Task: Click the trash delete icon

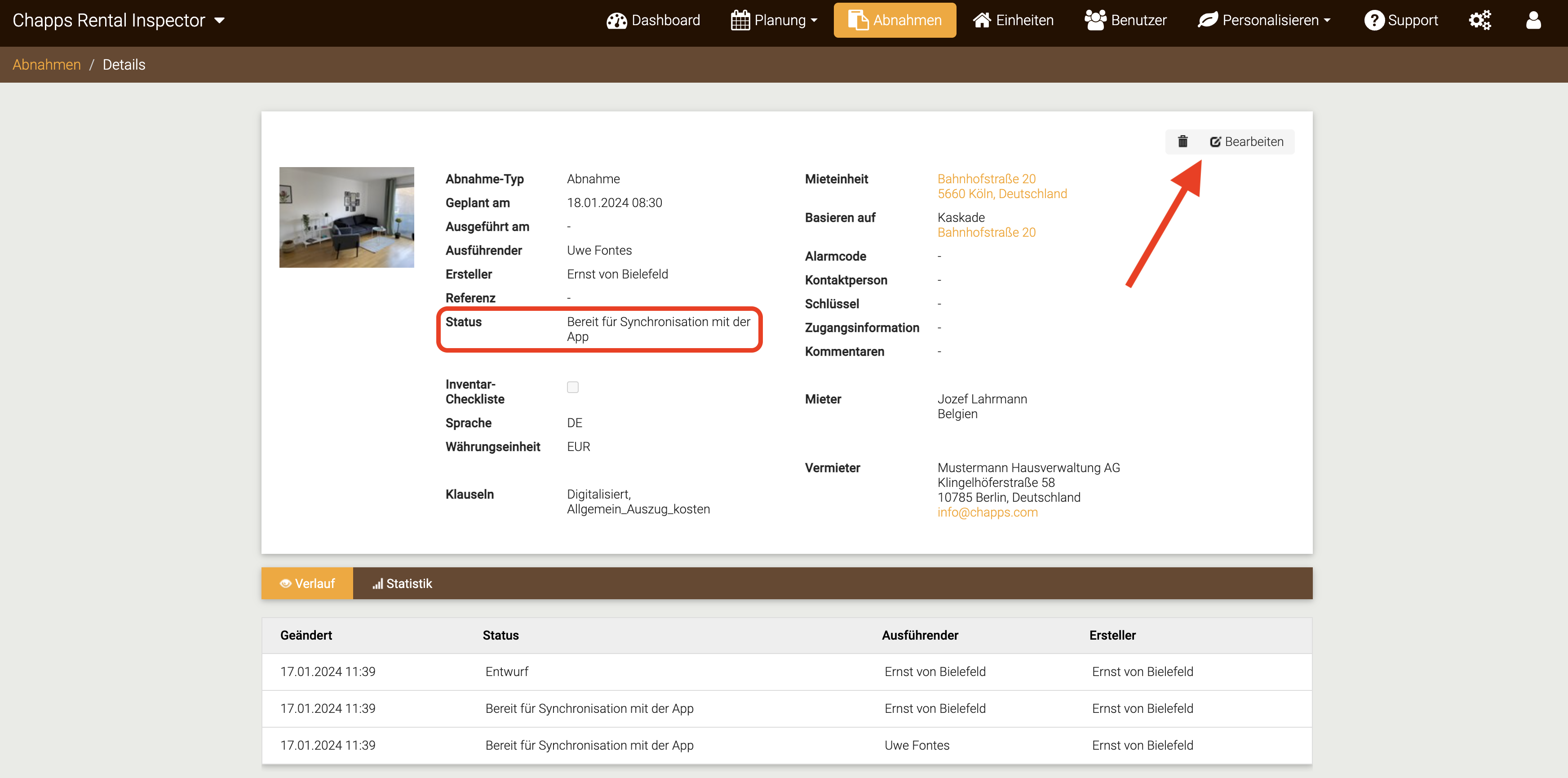Action: coord(1182,142)
